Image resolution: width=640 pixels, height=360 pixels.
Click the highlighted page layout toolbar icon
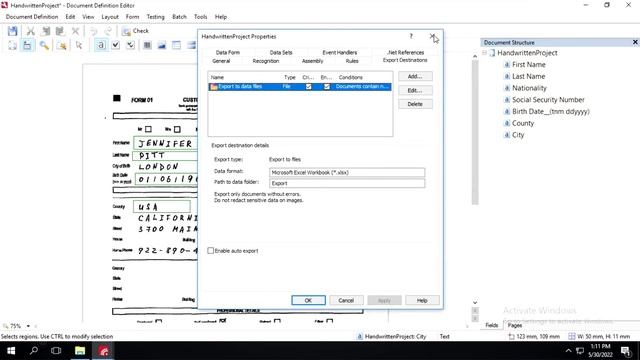click(27, 45)
